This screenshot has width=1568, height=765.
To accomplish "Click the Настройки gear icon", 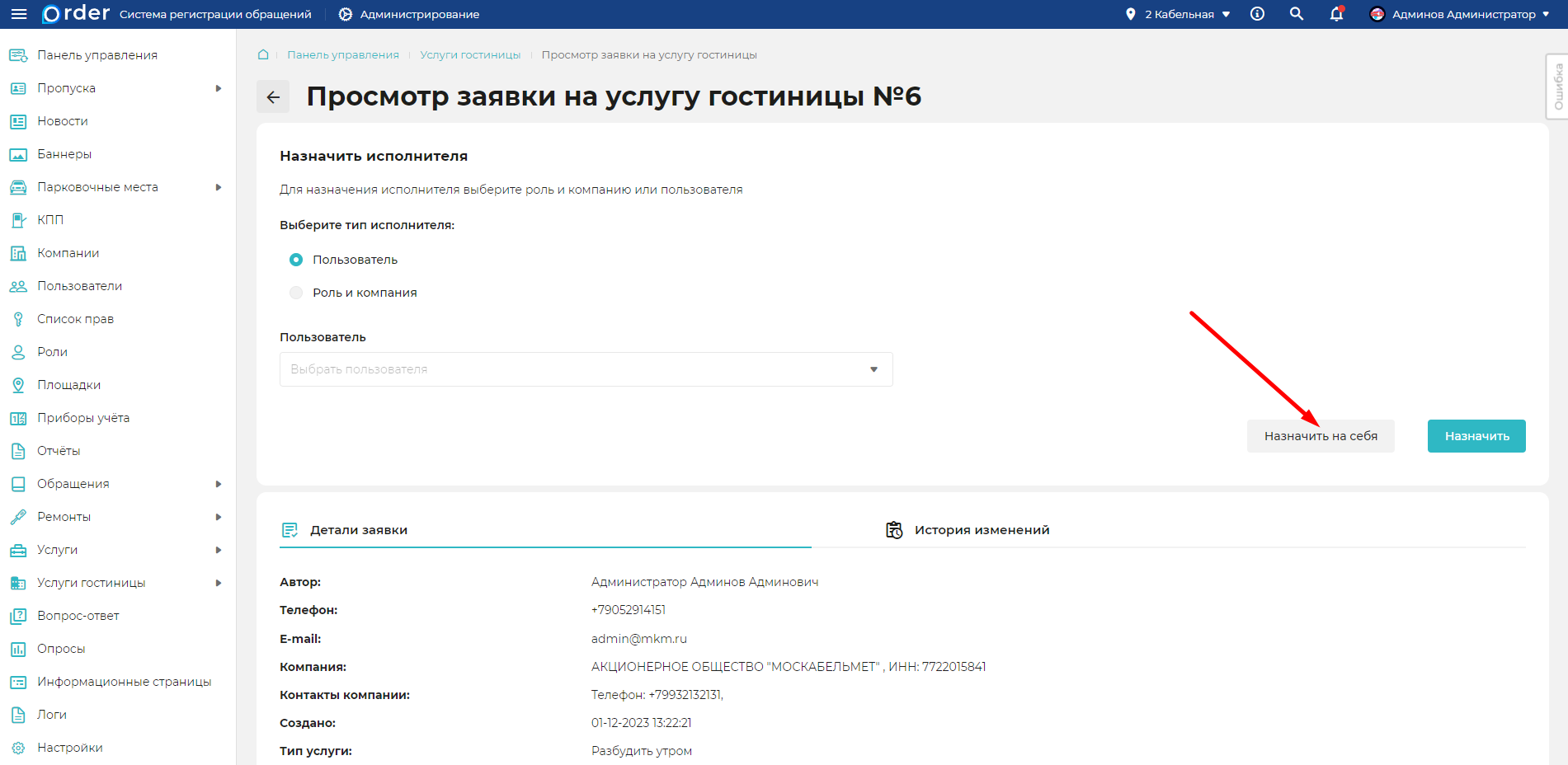I will [18, 747].
